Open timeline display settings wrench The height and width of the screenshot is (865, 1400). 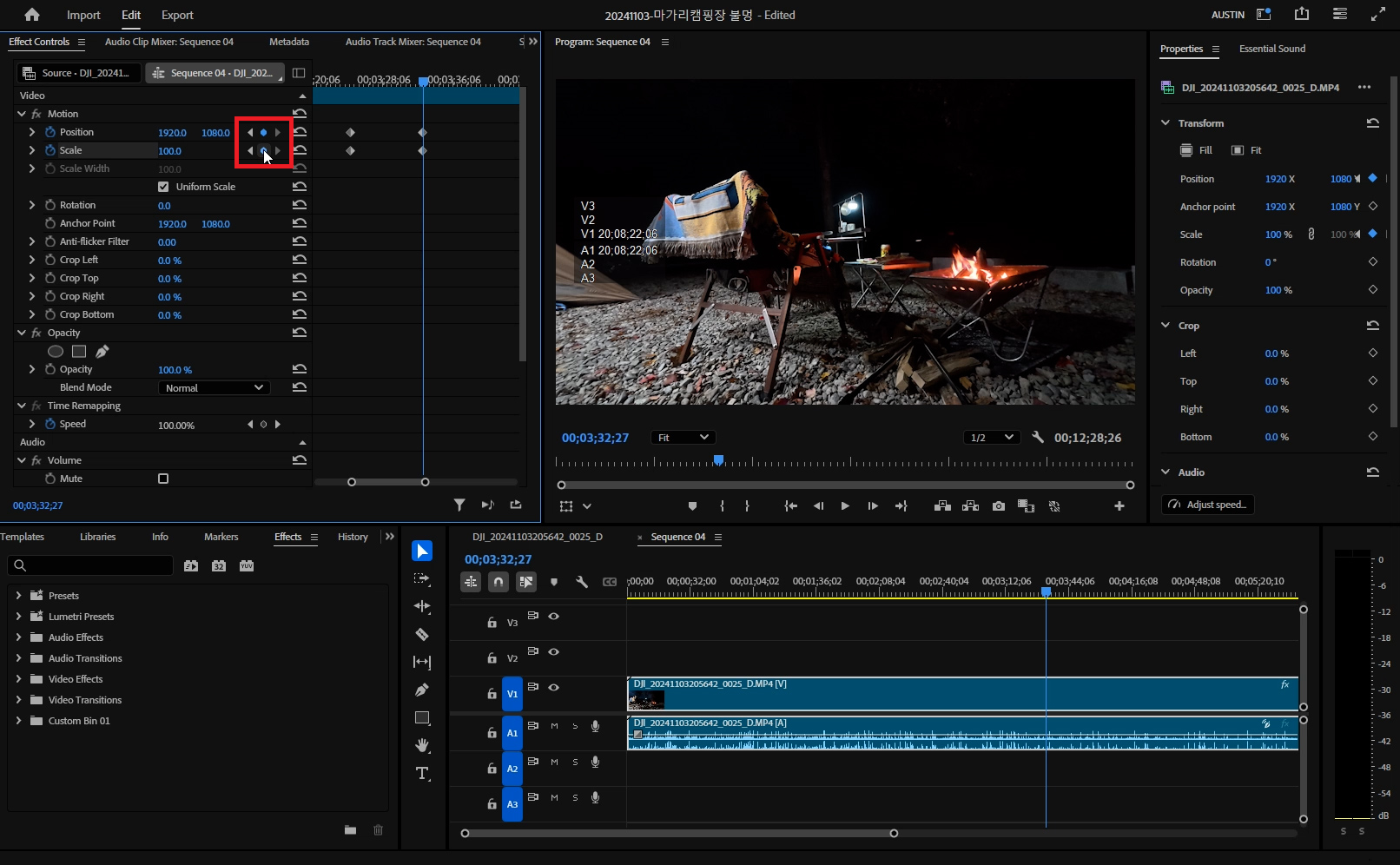click(x=582, y=582)
